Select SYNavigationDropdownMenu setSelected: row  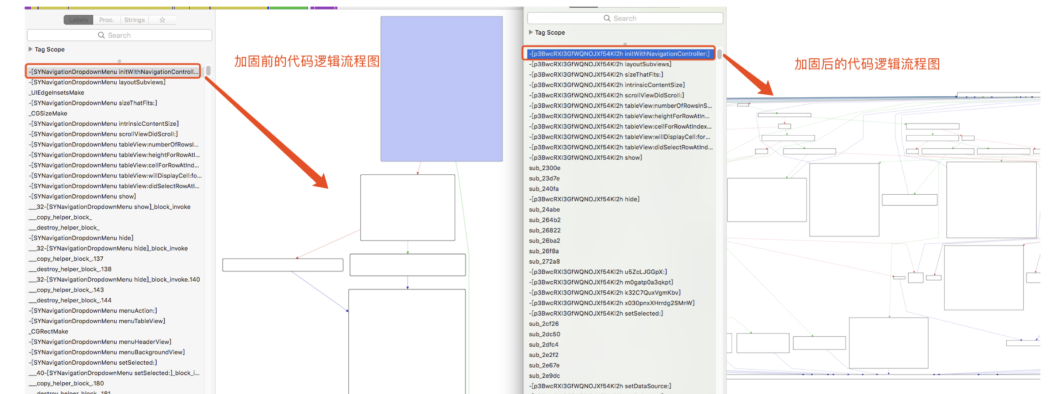pyautogui.click(x=92, y=363)
